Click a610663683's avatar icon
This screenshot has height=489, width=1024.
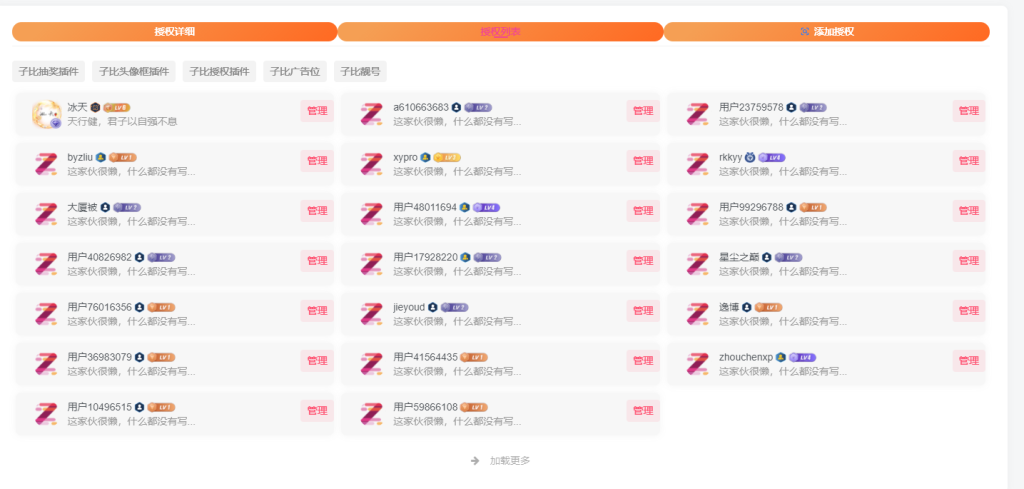372,114
